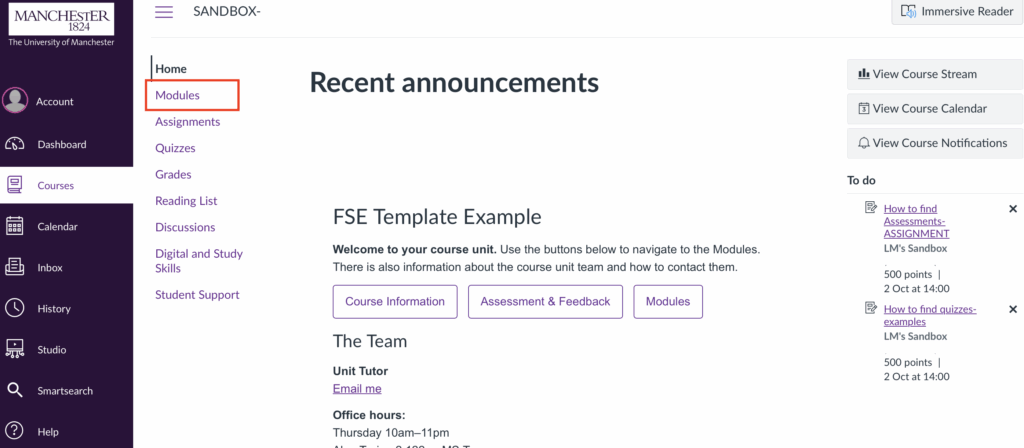The height and width of the screenshot is (448, 1024).
Task: Click the Studio icon in the sidebar
Action: [15, 349]
